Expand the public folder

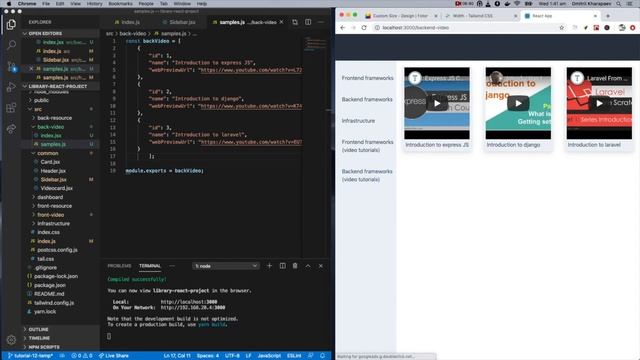point(41,100)
